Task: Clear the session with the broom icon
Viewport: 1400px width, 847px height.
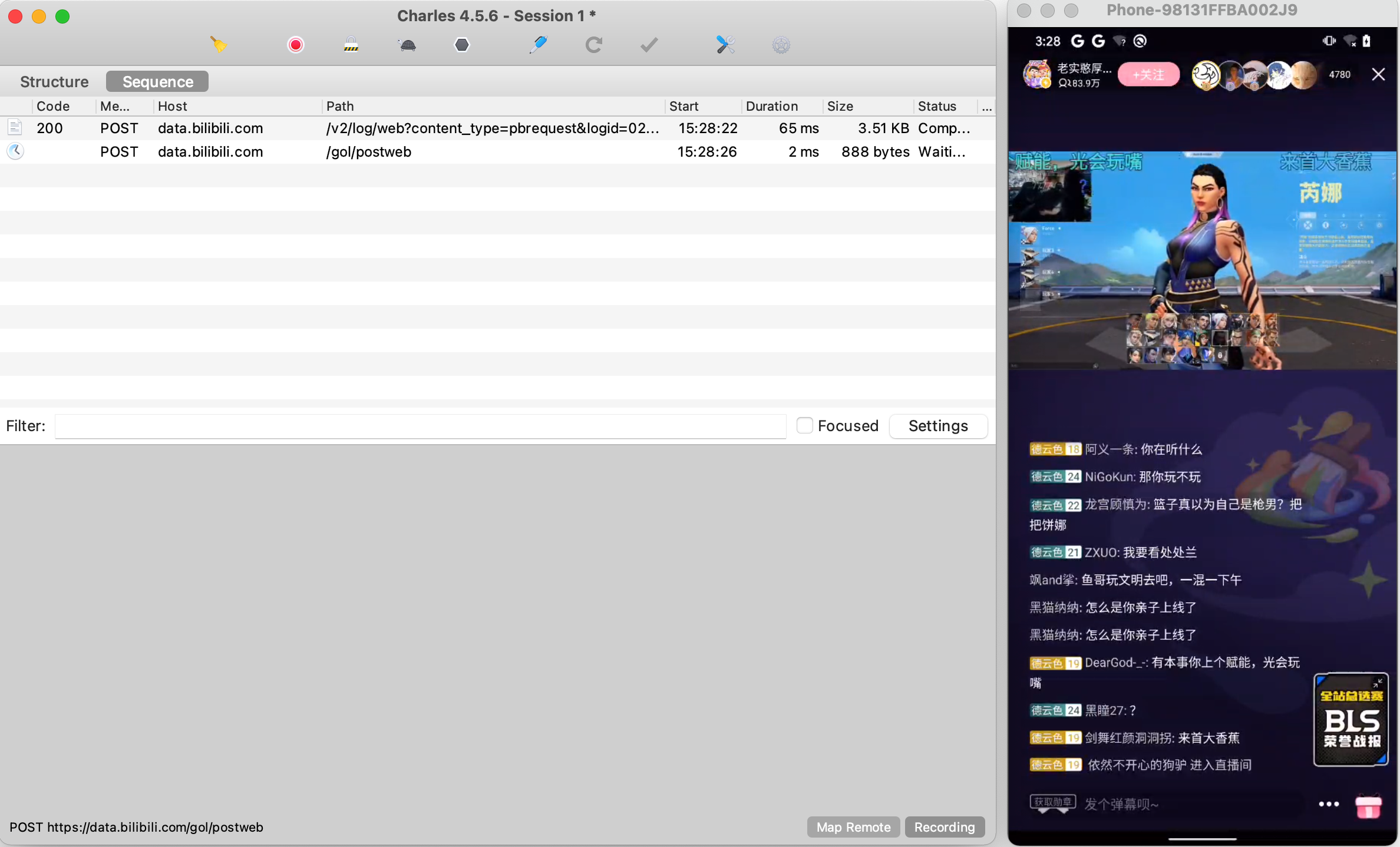Action: pos(219,44)
